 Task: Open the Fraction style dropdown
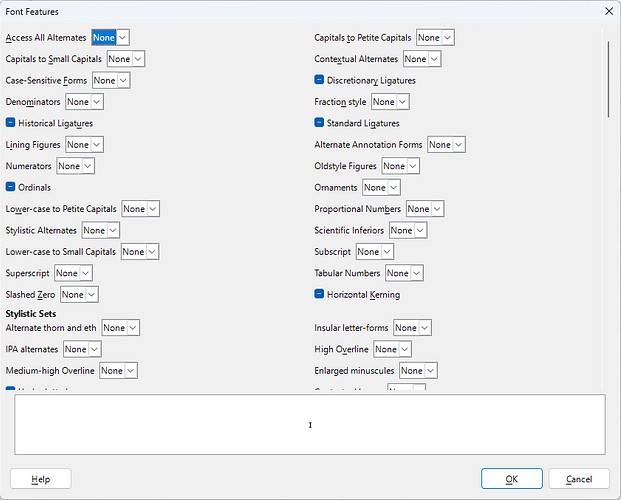tap(389, 102)
